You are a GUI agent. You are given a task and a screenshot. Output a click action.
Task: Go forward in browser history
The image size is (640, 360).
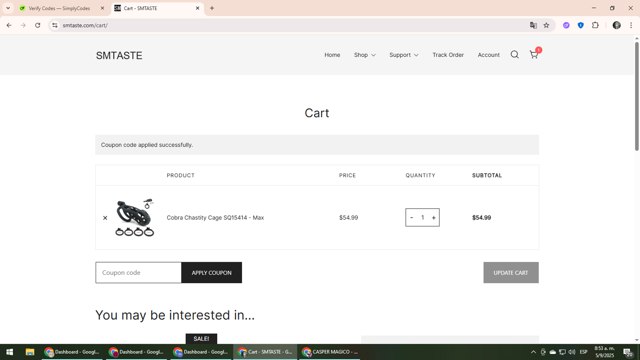pyautogui.click(x=23, y=25)
